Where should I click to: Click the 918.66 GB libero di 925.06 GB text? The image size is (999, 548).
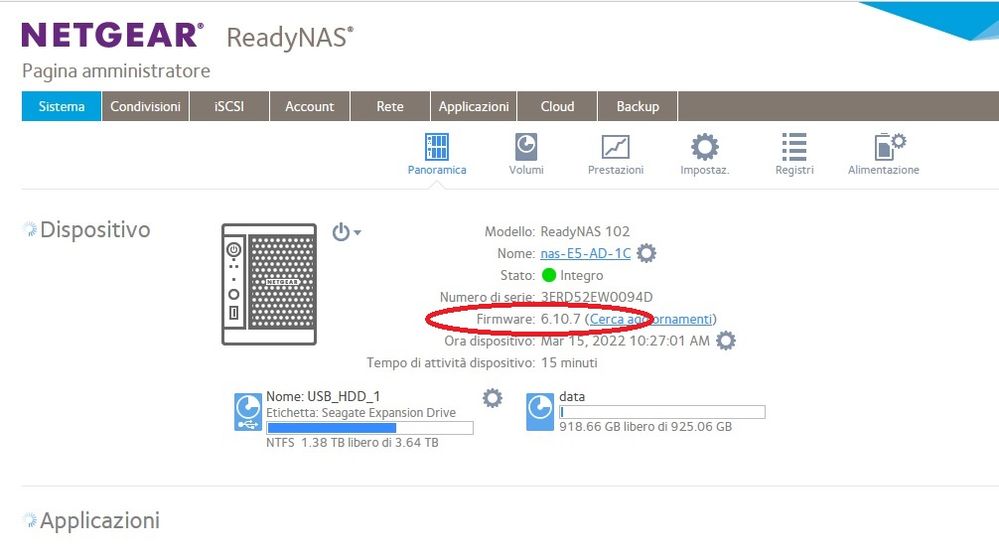pos(645,427)
